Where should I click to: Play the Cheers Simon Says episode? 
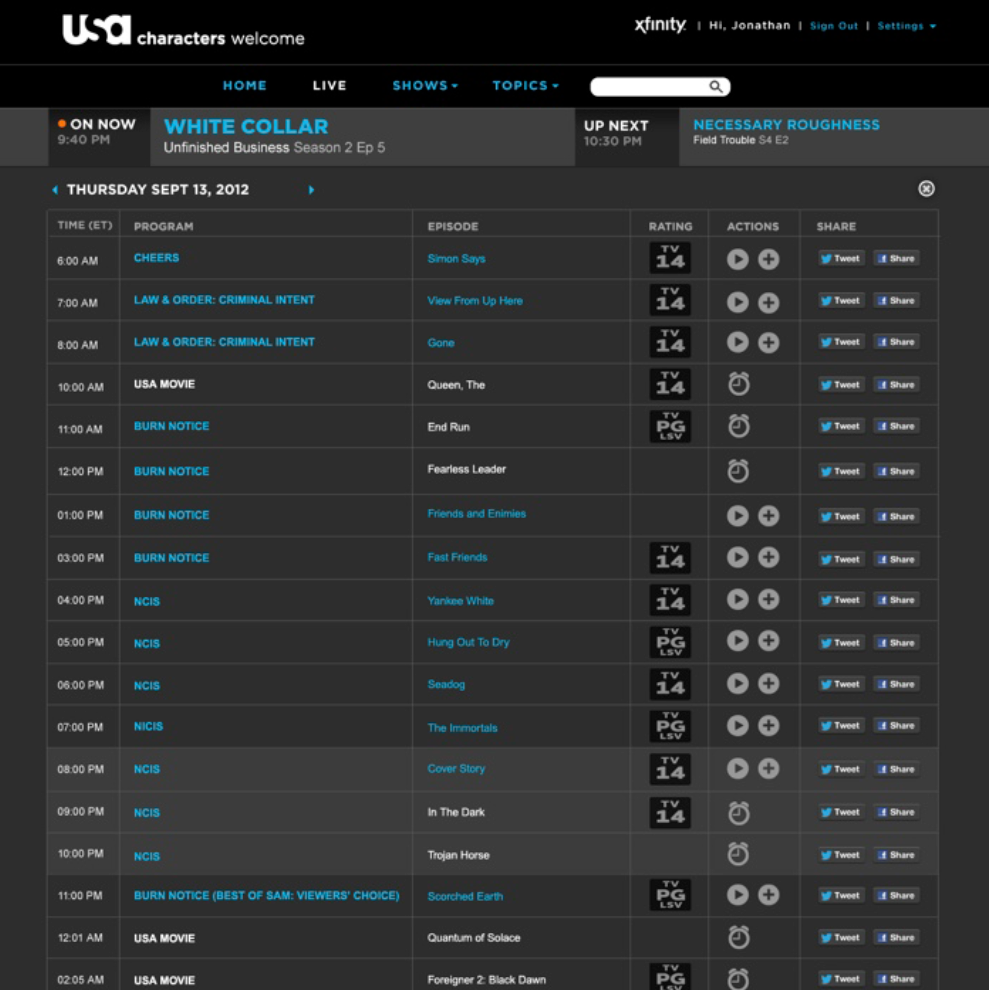[x=737, y=259]
